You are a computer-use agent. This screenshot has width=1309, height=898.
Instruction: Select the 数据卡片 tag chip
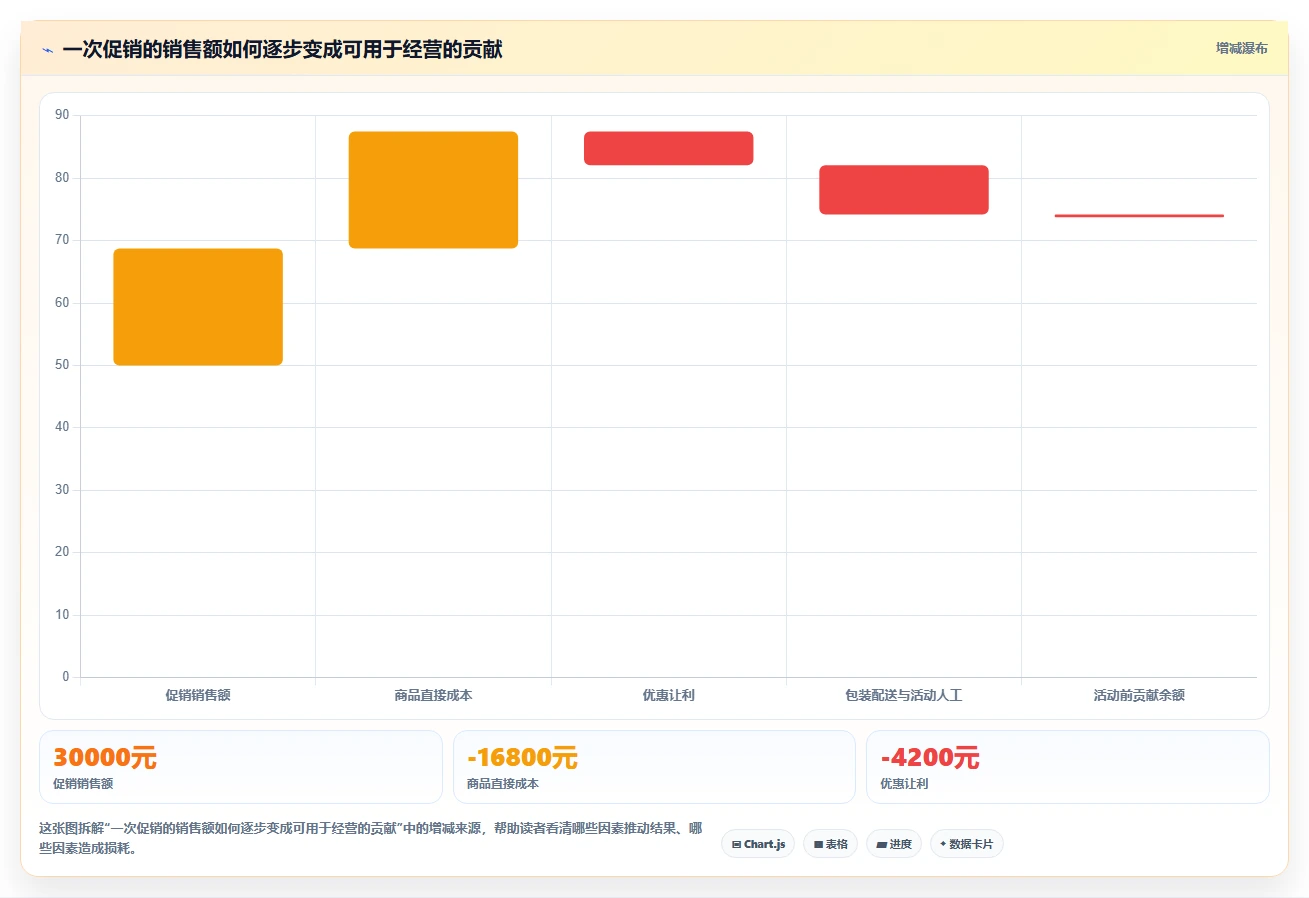point(967,844)
